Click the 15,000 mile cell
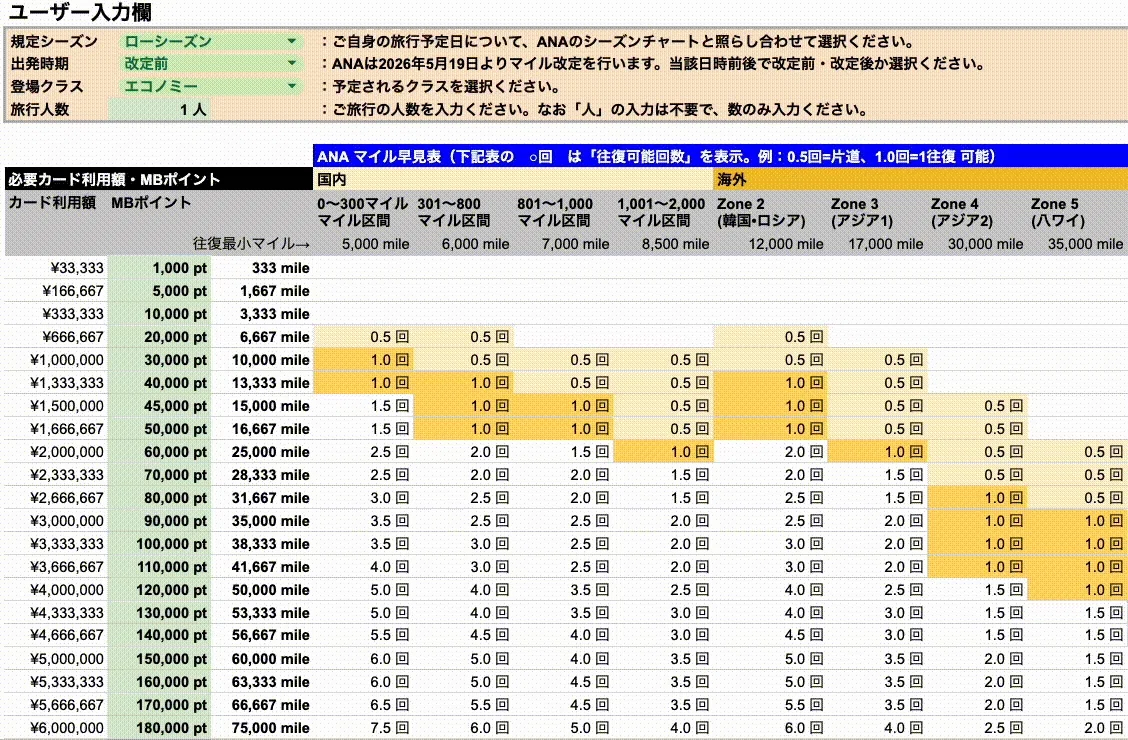Screen dimensions: 1128x740 tap(262, 406)
